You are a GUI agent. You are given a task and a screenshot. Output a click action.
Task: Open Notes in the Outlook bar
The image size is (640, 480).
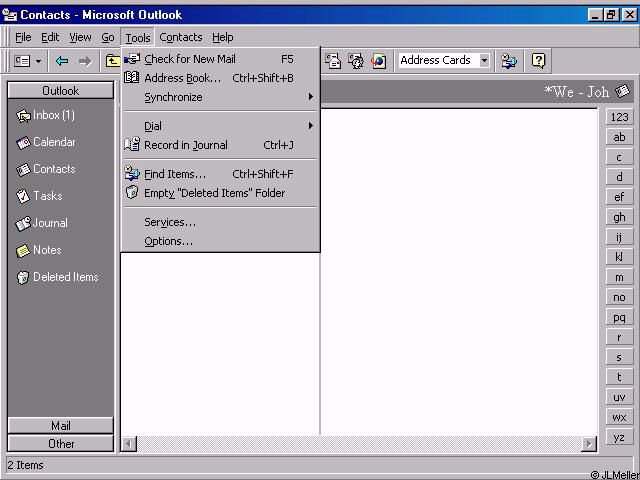39,250
